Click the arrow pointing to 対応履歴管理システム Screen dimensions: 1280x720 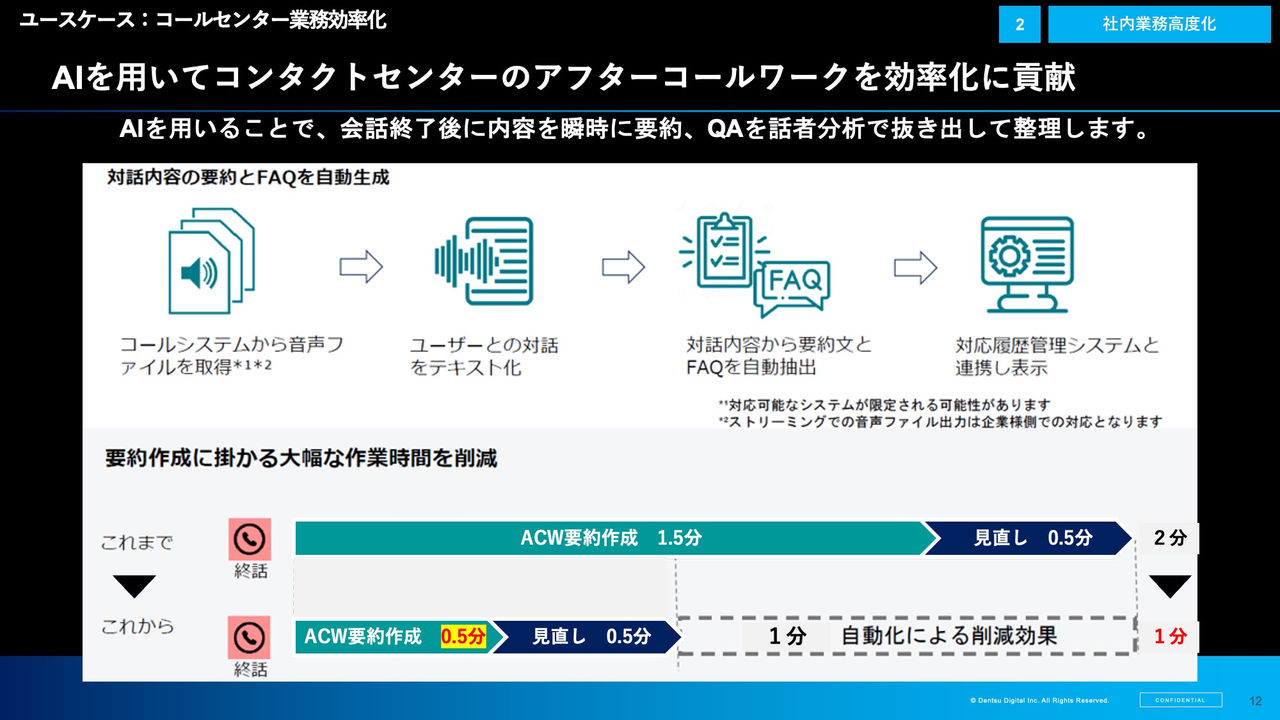coord(917,266)
